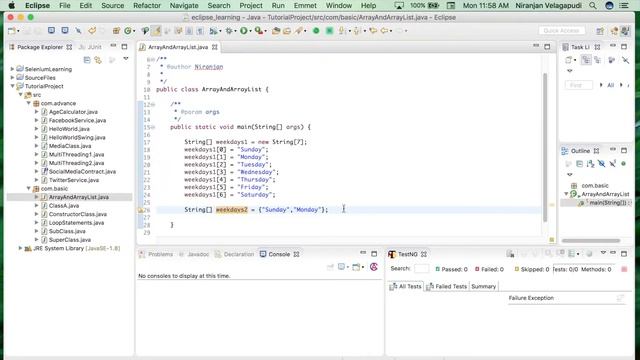Screen dimensions: 640x360
Task: Switch to the Java perspective icon
Action: tap(625, 31)
